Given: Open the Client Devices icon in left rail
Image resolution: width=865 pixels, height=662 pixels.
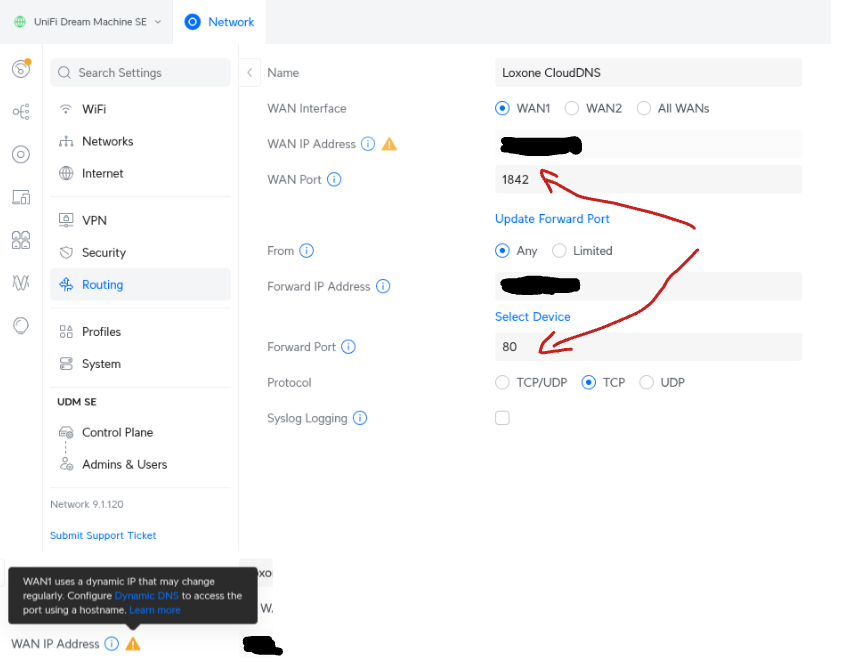Looking at the screenshot, I should 21,197.
